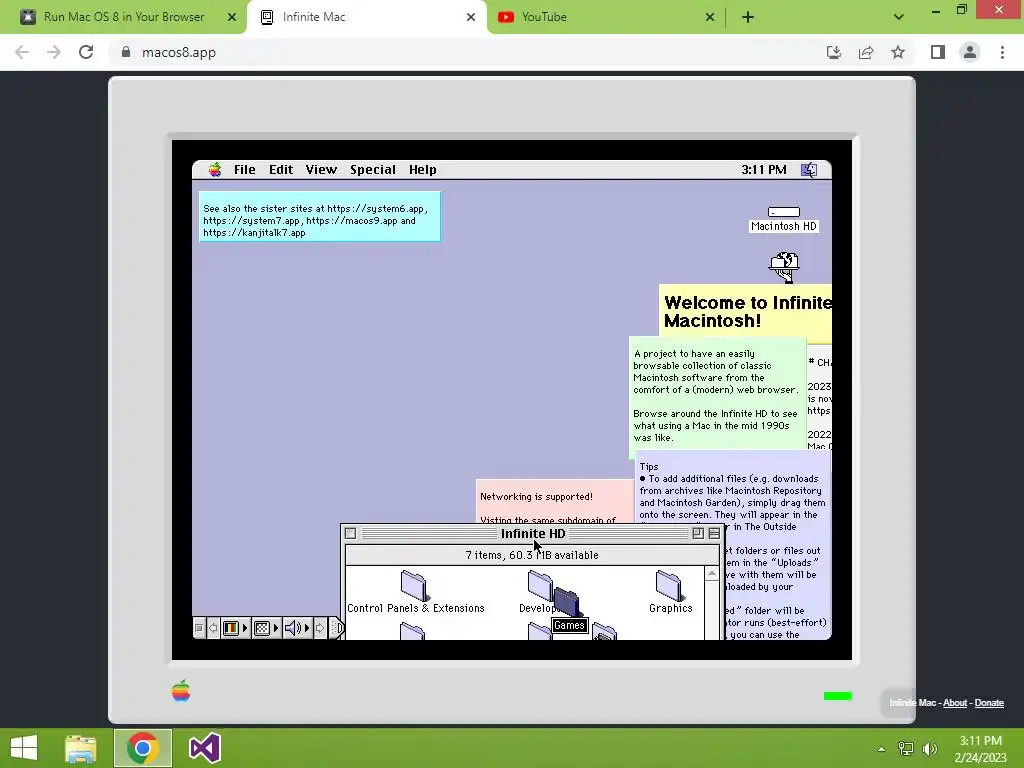The height and width of the screenshot is (768, 1024).
Task: Select The Outside World hand-and-globe desktop icon
Action: tap(784, 267)
